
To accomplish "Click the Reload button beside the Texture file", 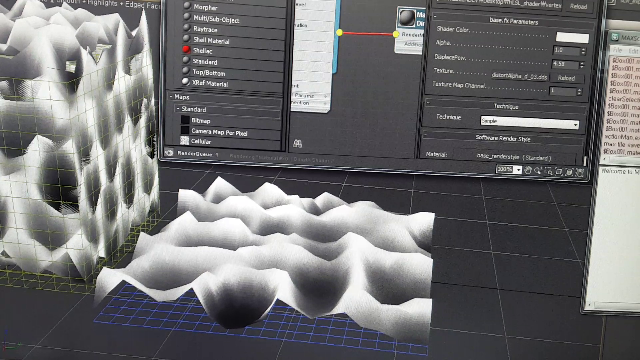I will (x=566, y=78).
